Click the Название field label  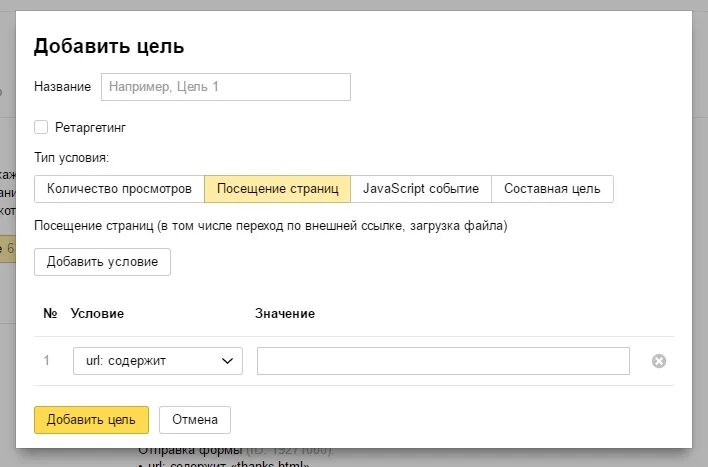click(x=62, y=87)
